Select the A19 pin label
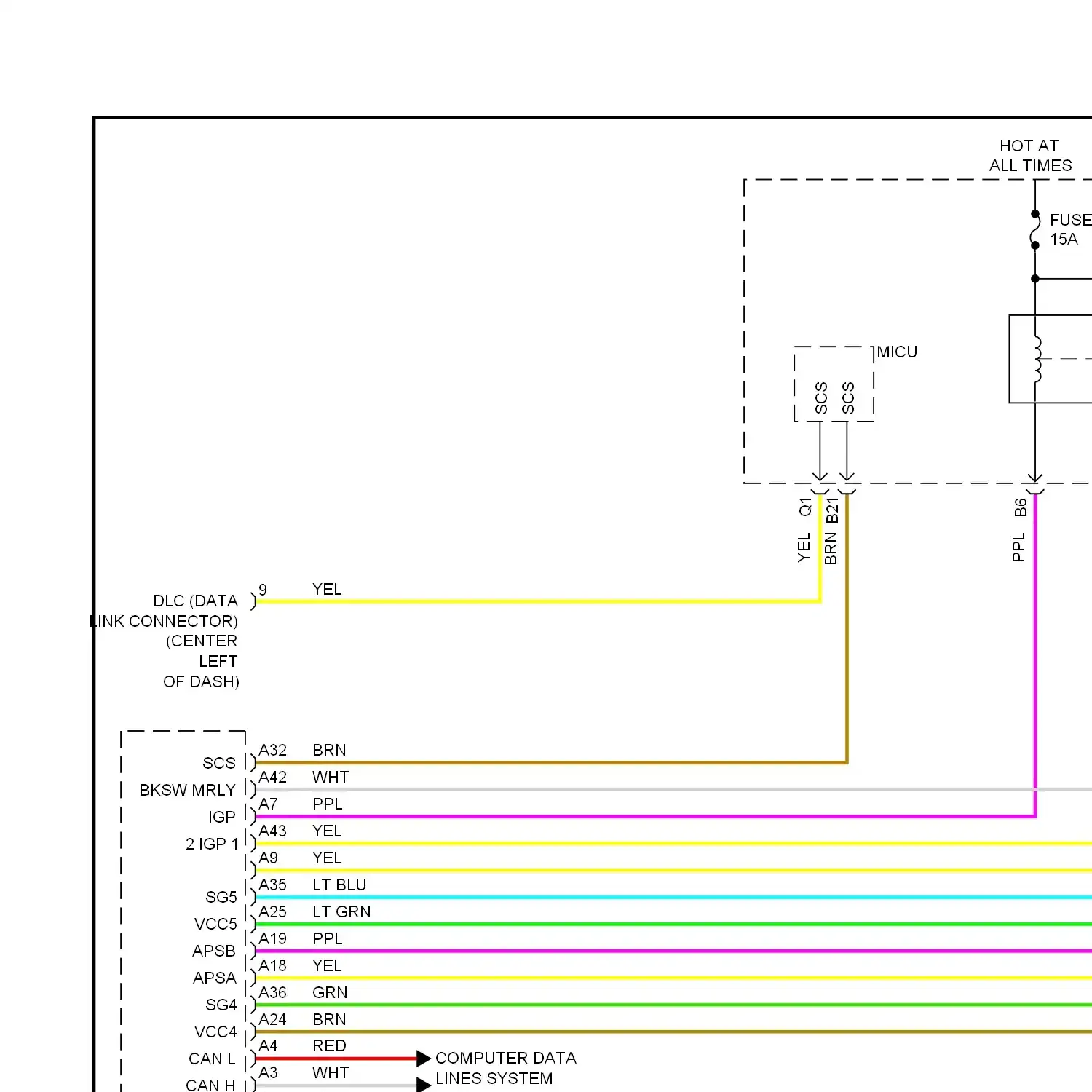 click(273, 939)
